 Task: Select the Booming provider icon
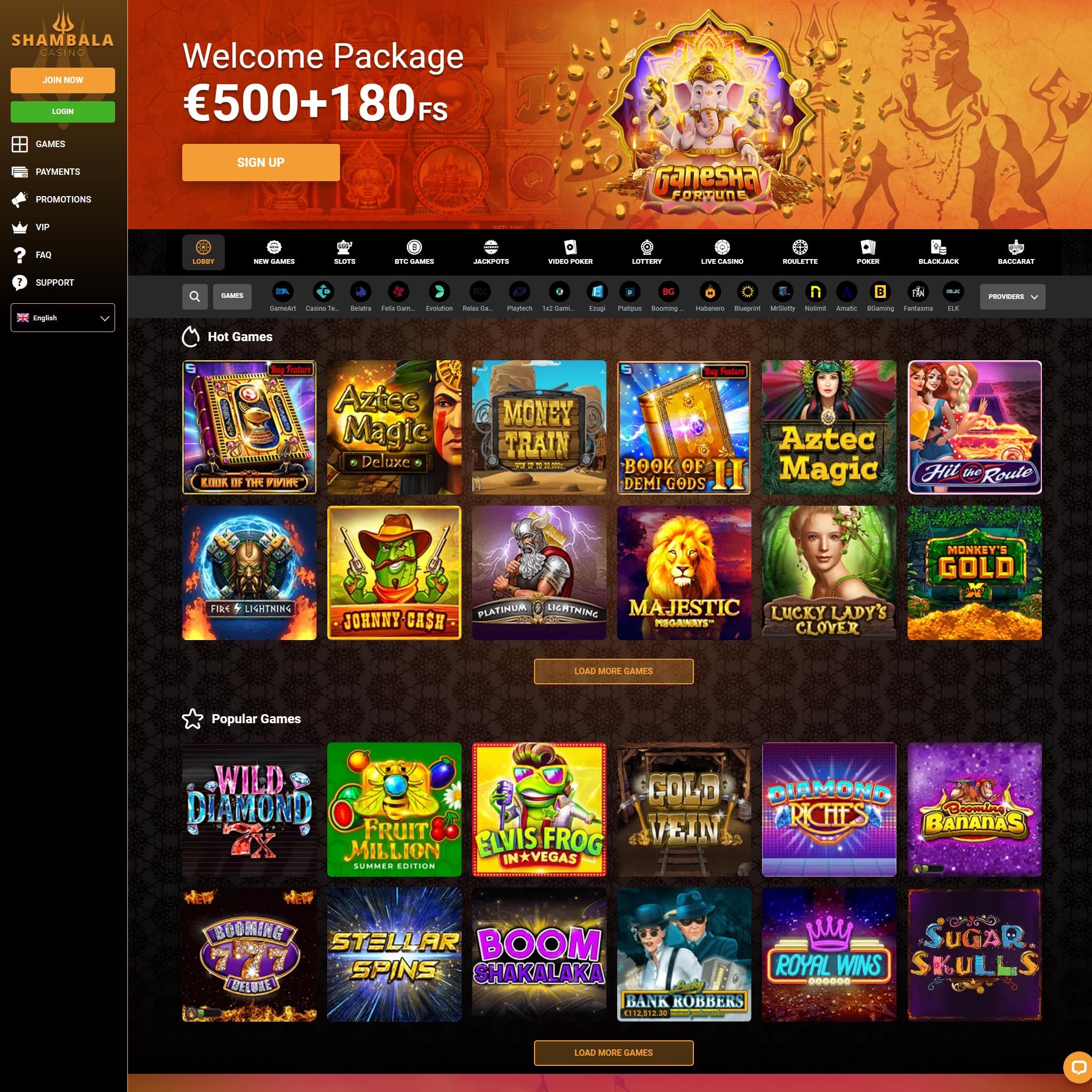(x=668, y=292)
